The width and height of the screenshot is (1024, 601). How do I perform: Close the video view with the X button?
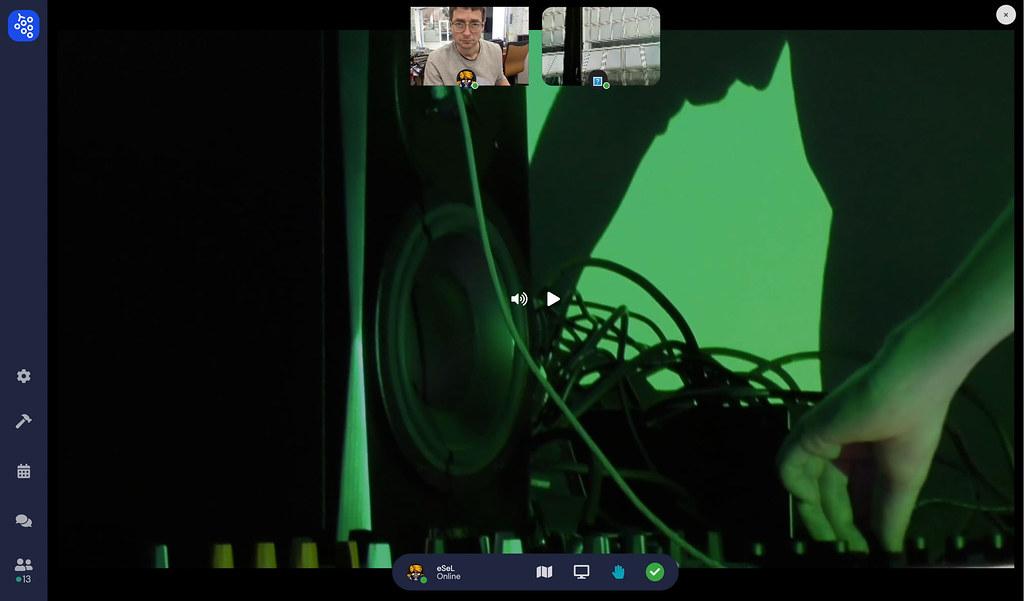[1006, 15]
